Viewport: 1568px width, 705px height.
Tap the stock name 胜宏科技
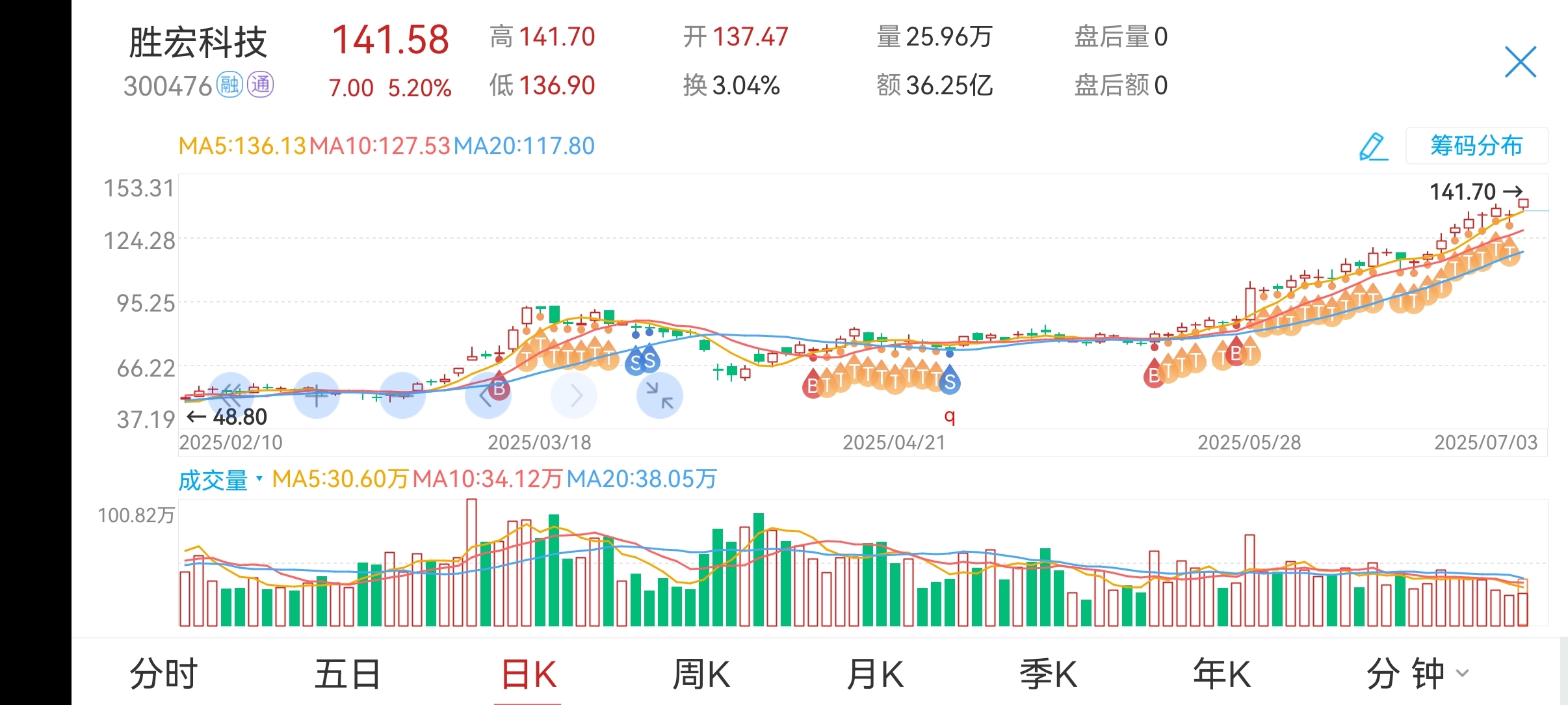click(198, 42)
